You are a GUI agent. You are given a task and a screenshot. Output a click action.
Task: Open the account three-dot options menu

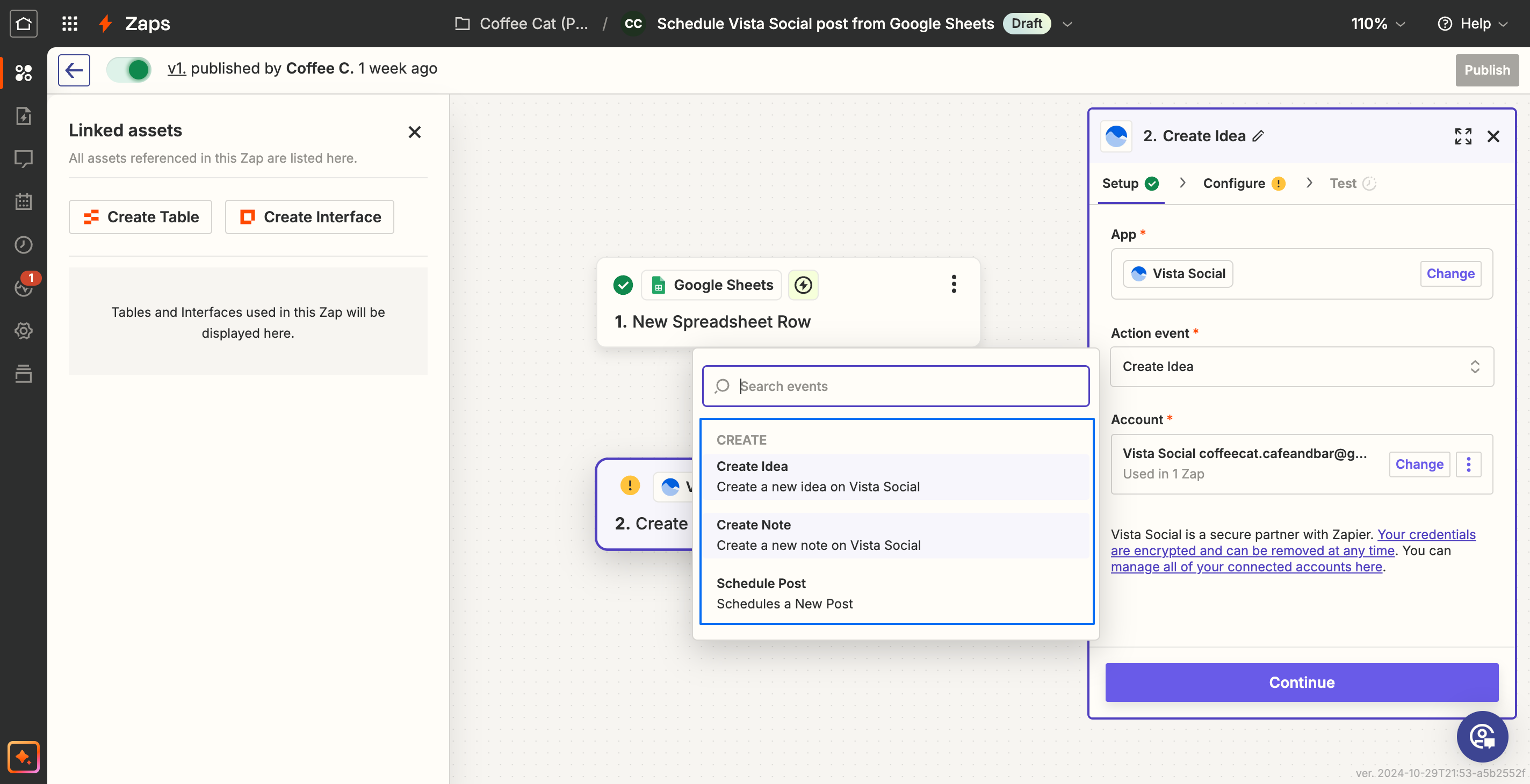1468,464
